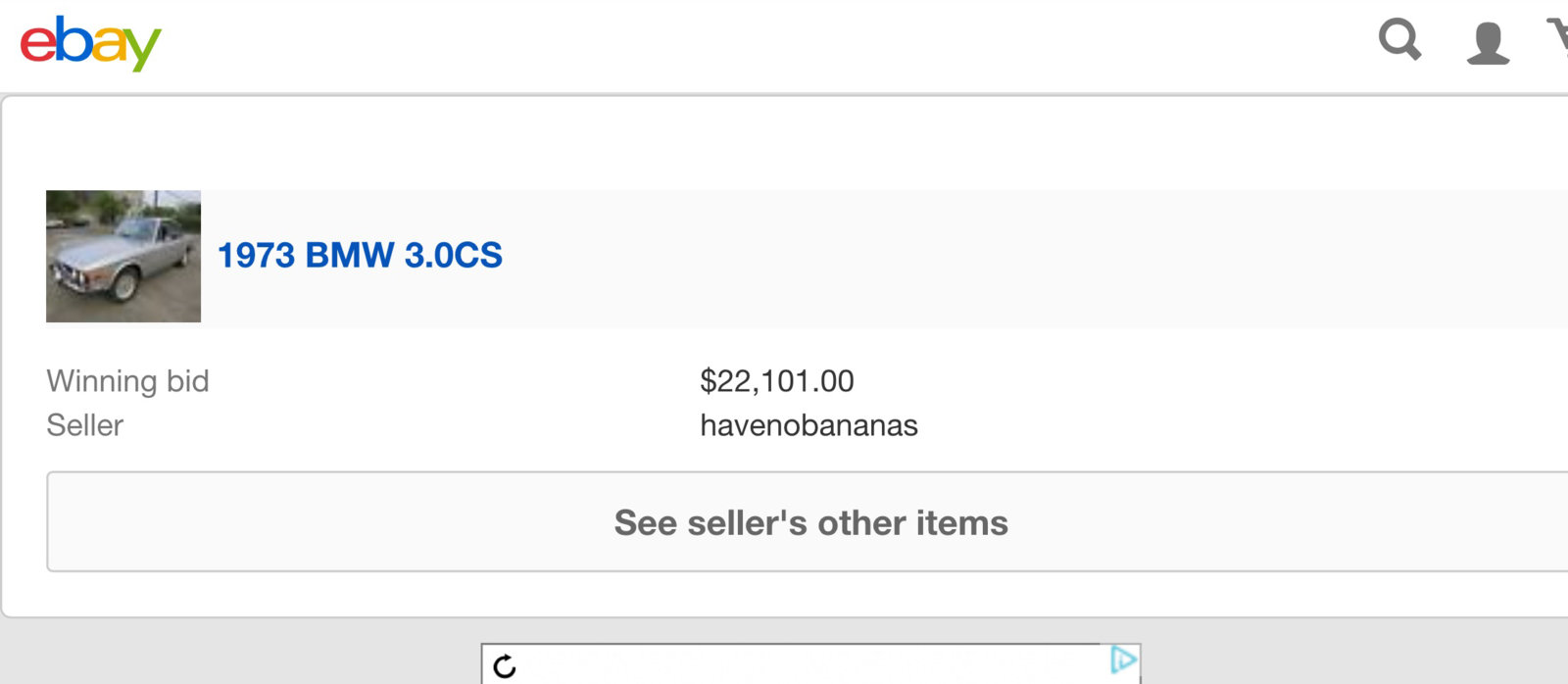
Task: Click the Winning bid label
Action: pos(127,381)
